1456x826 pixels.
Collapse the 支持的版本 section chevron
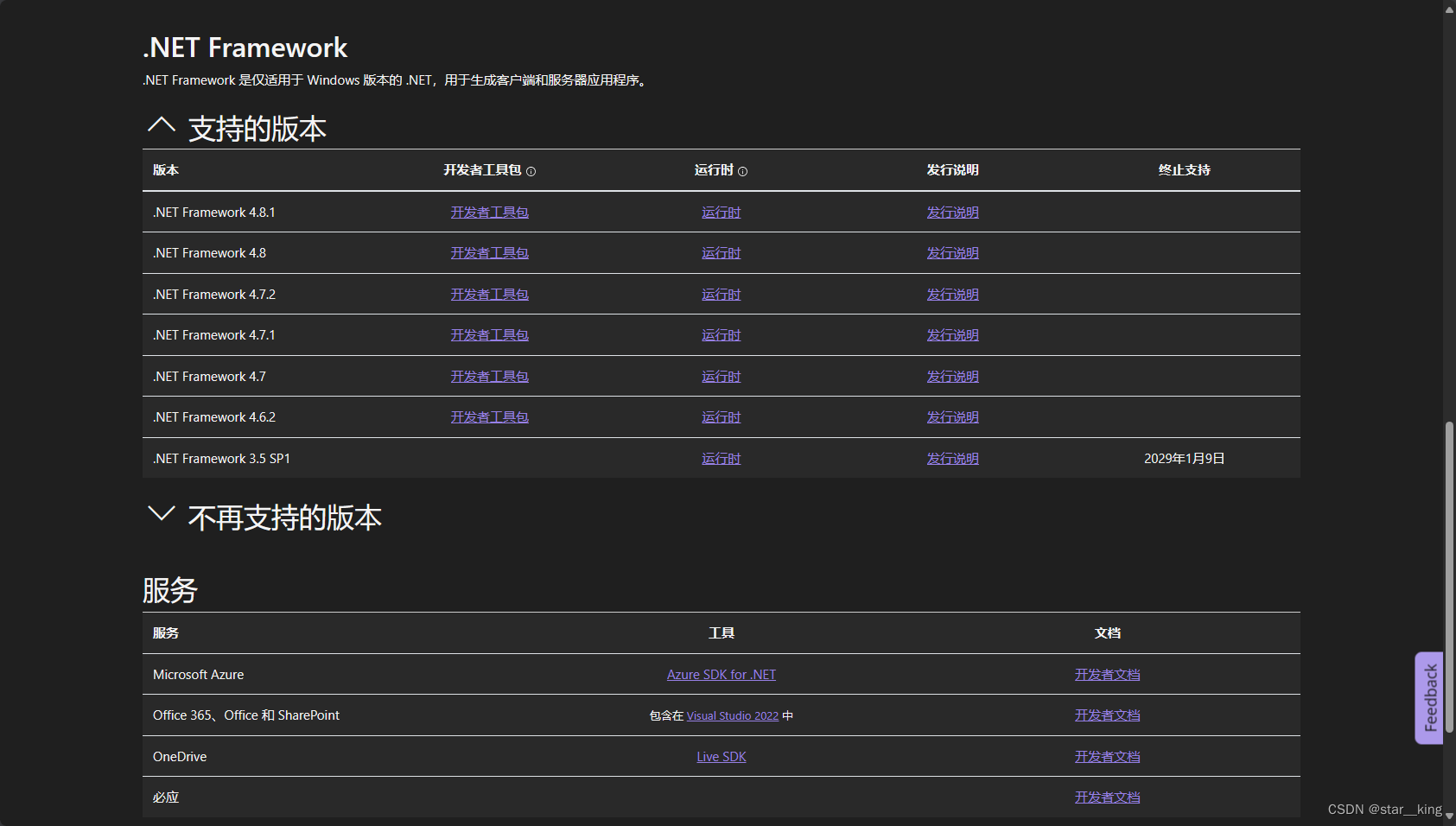162,125
